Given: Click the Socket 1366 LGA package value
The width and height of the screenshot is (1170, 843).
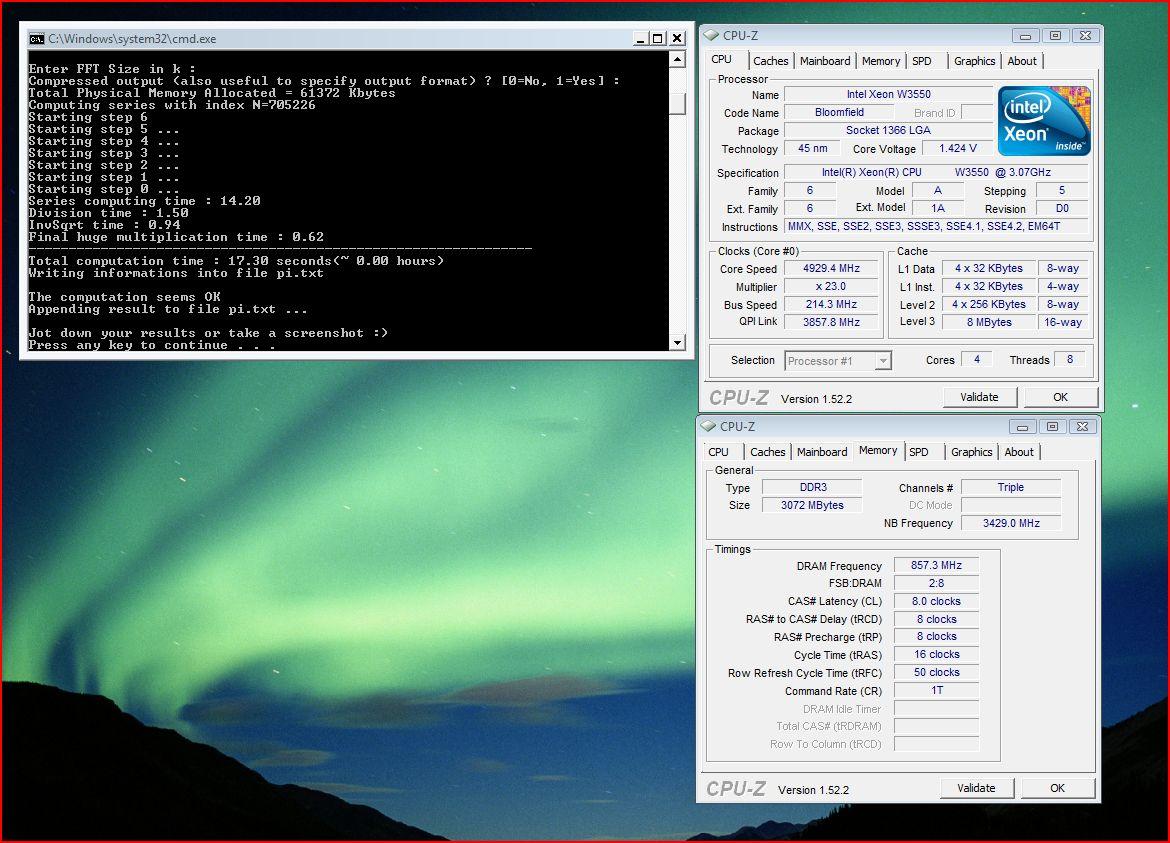Looking at the screenshot, I should click(x=888, y=130).
